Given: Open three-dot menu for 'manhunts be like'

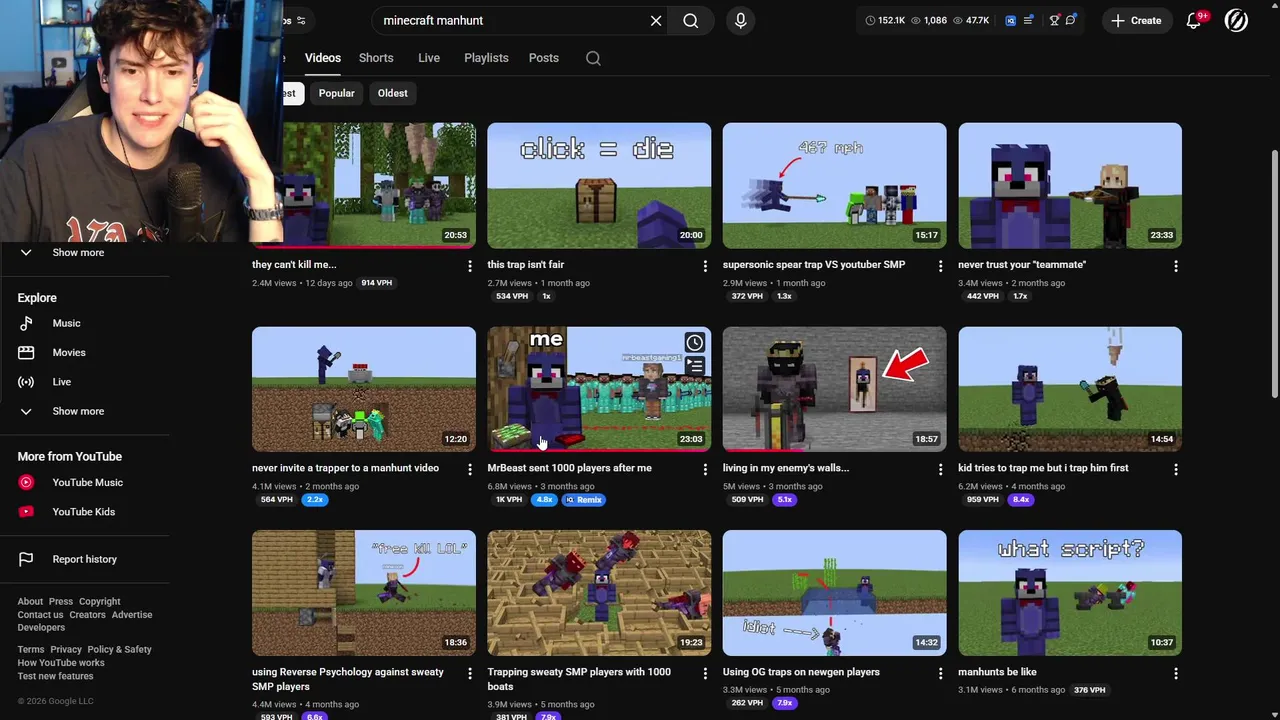Looking at the screenshot, I should pyautogui.click(x=1176, y=674).
